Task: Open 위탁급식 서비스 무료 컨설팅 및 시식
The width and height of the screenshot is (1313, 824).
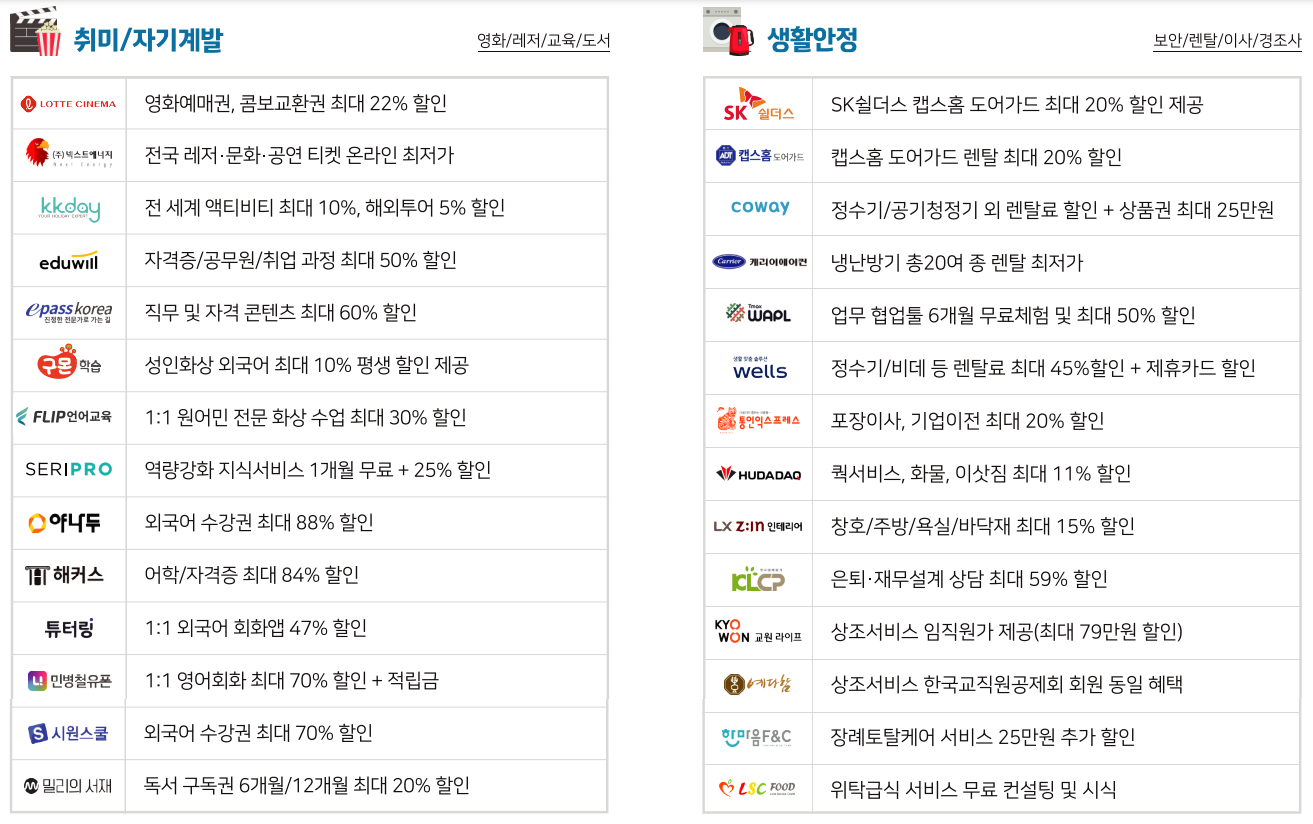Action: pos(973,790)
